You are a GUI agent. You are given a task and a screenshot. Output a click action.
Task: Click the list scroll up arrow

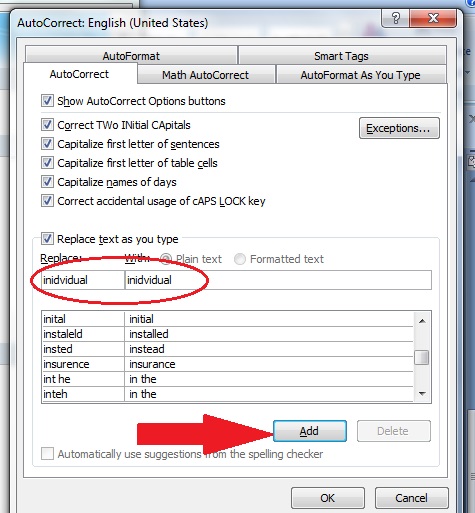[x=422, y=321]
